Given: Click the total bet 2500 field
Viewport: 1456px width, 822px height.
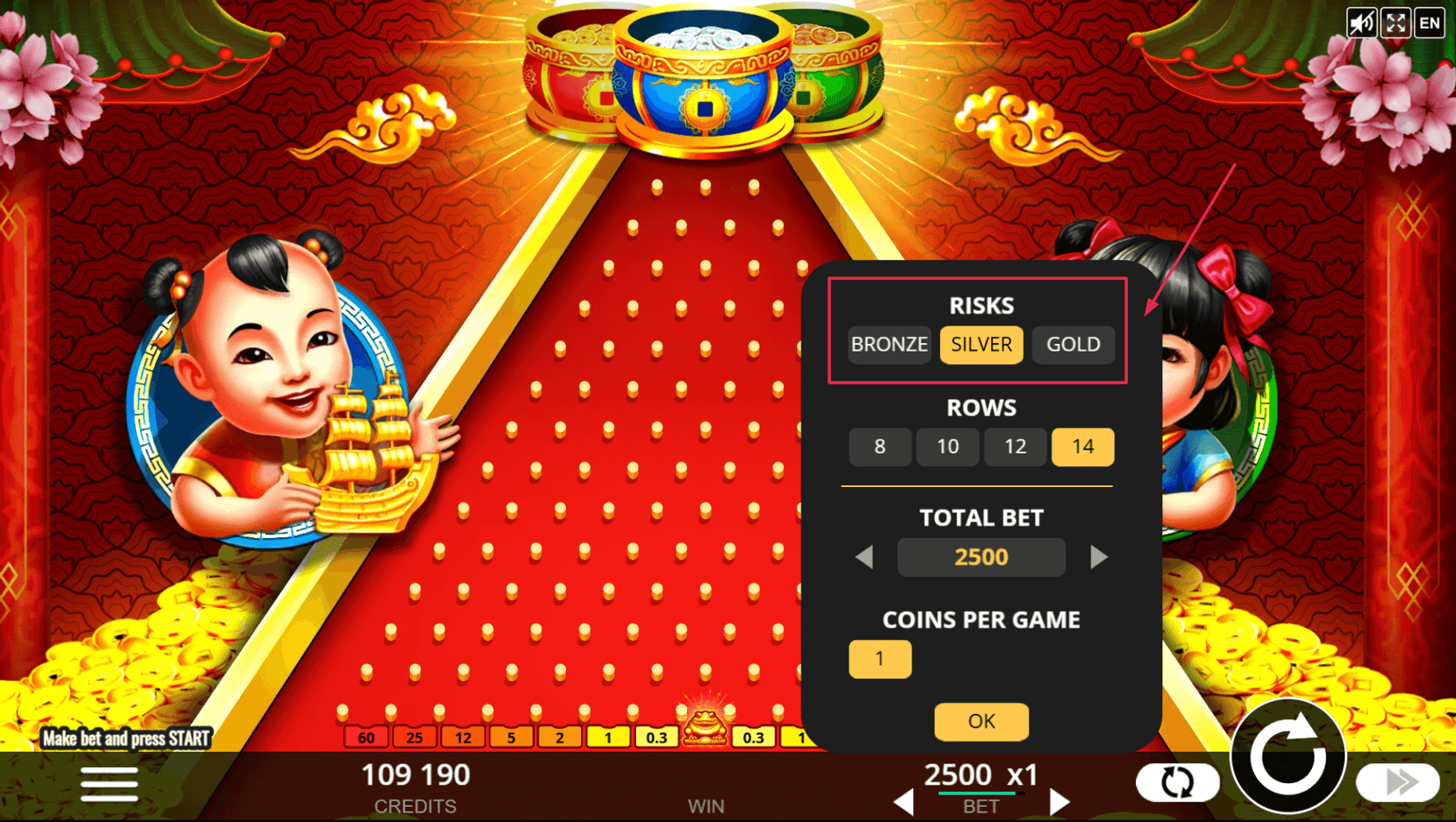Looking at the screenshot, I should (982, 557).
